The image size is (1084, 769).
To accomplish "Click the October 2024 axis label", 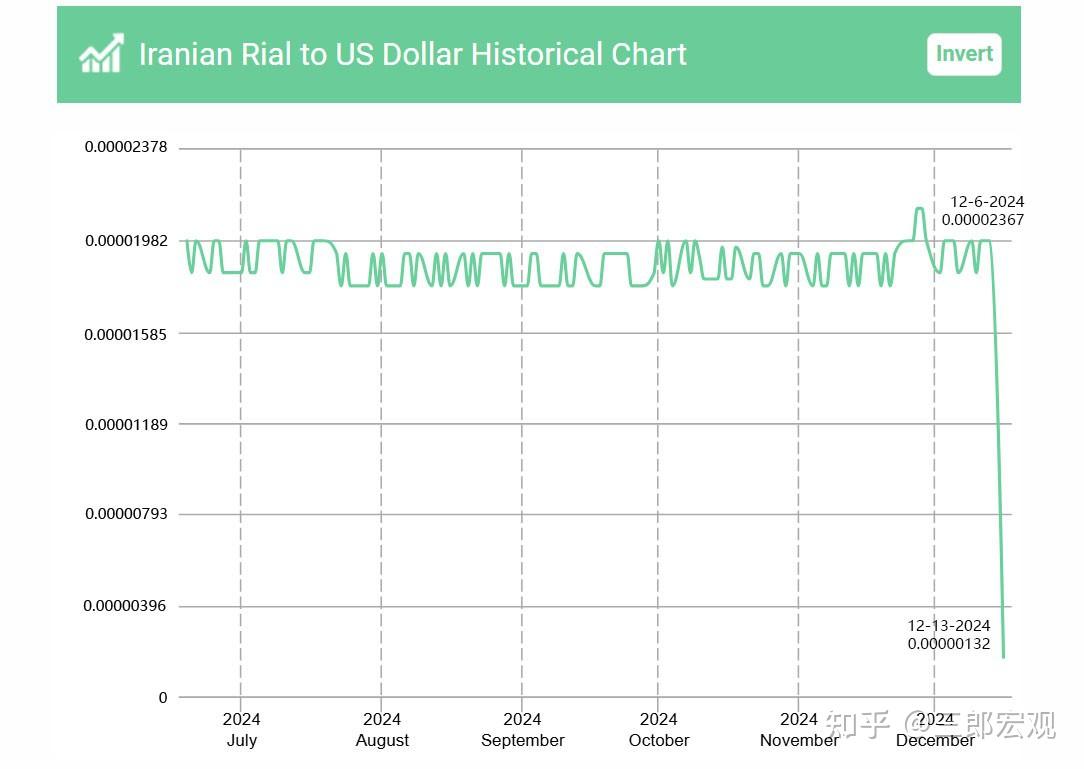I will pos(658,730).
